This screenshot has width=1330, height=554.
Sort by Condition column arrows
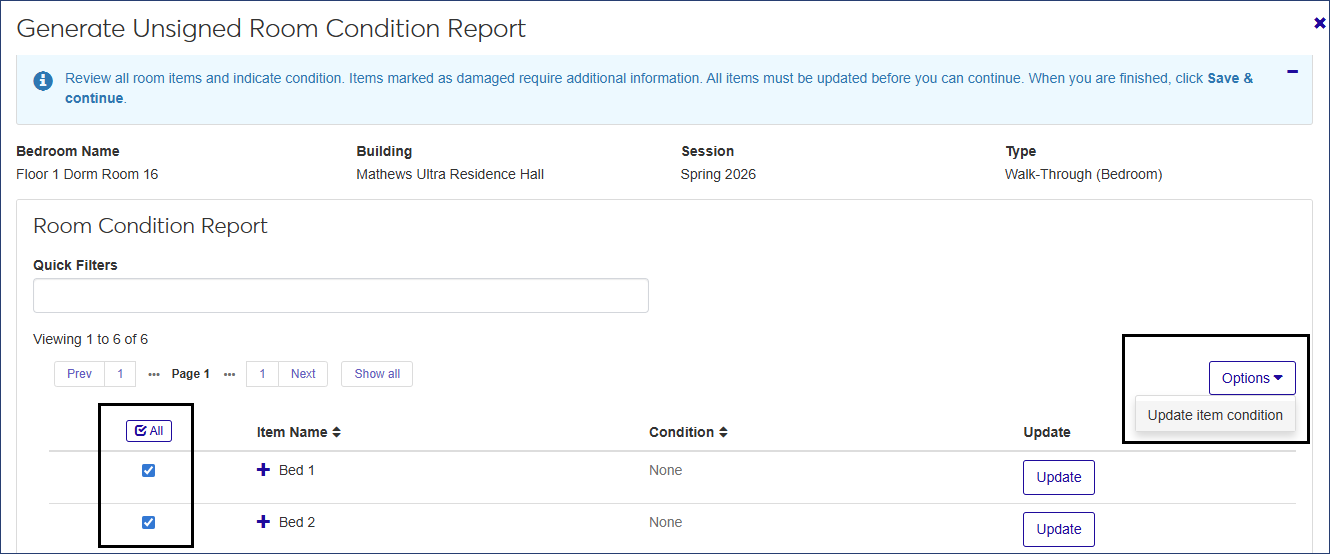coord(723,433)
